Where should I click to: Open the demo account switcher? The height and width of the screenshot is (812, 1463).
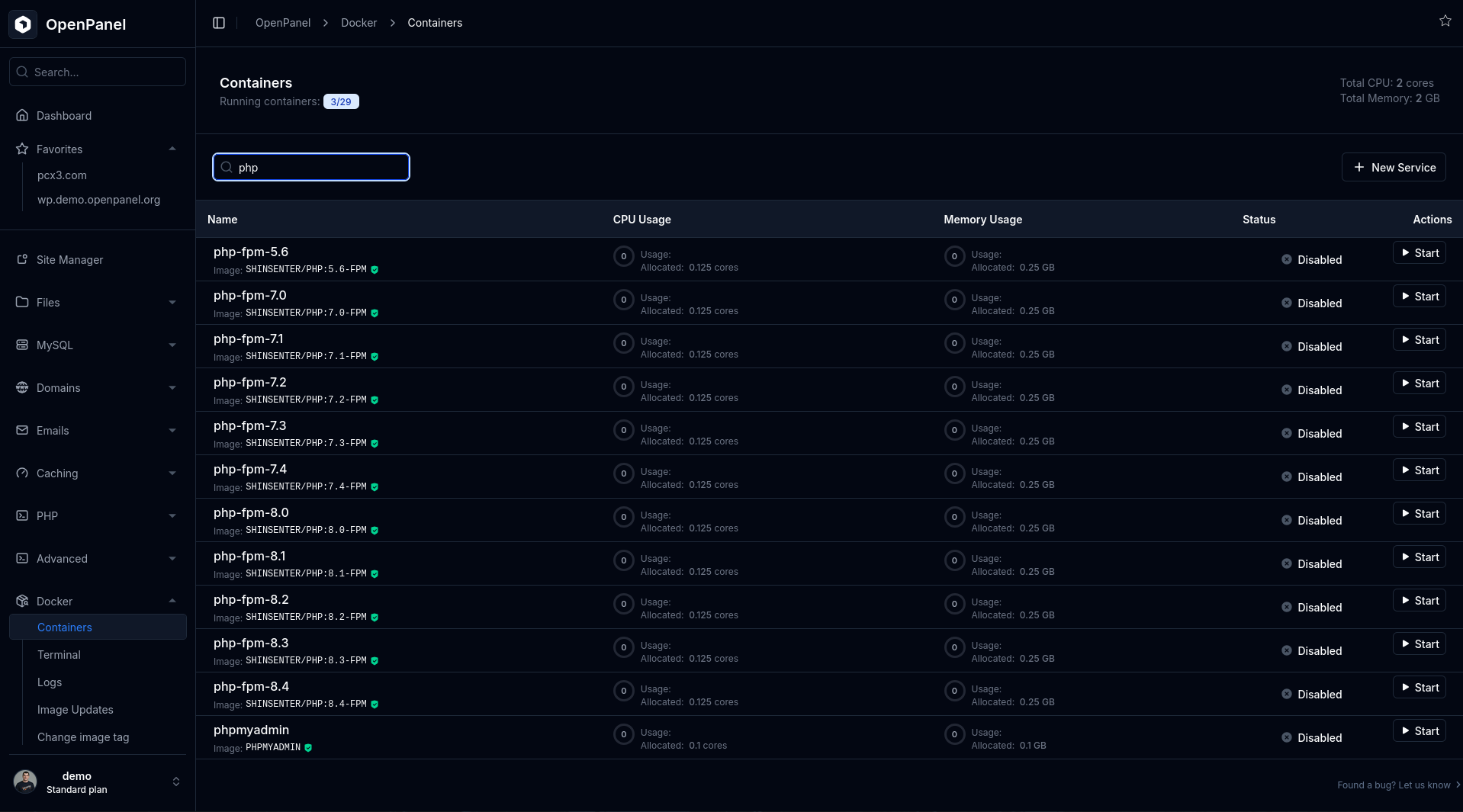tap(176, 782)
